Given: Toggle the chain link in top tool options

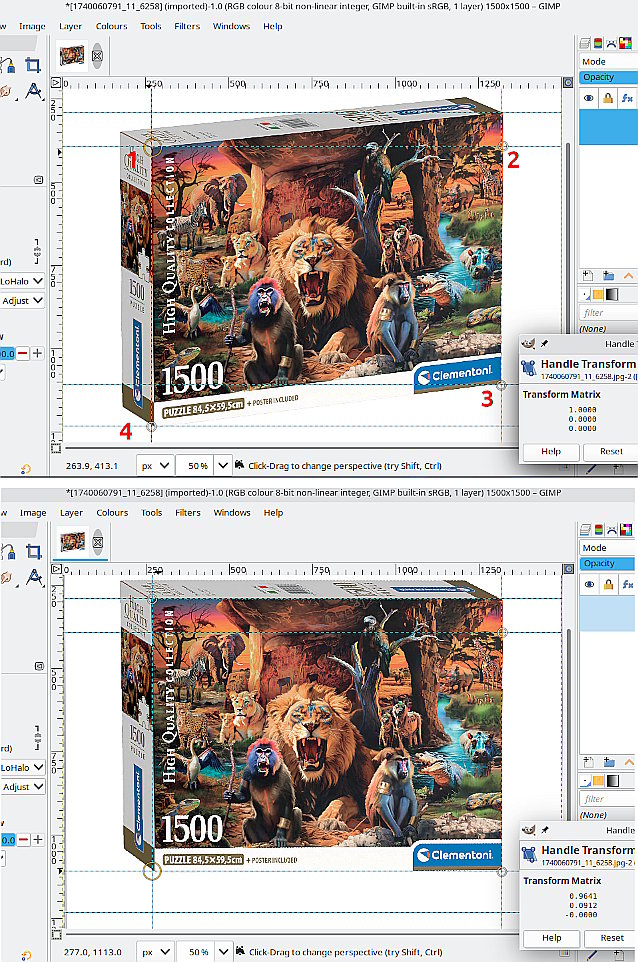Looking at the screenshot, I should click(x=37, y=250).
